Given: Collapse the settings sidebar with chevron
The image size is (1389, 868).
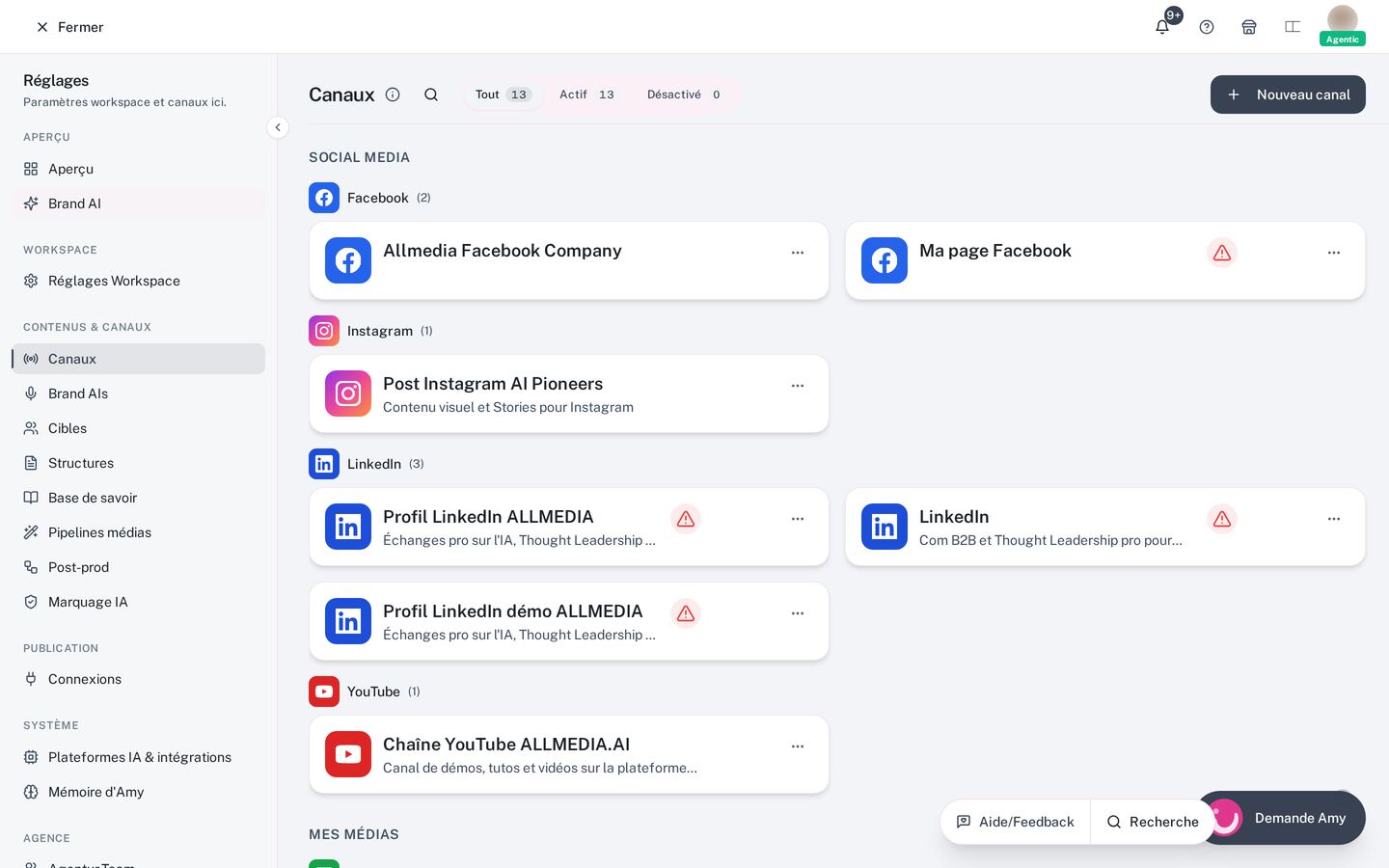Looking at the screenshot, I should [x=278, y=127].
